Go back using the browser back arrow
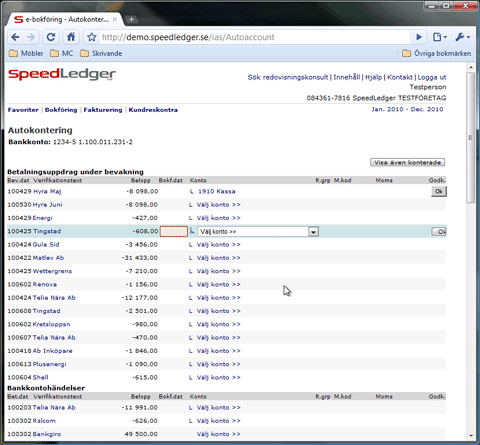This screenshot has width=480, height=445. click(15, 37)
